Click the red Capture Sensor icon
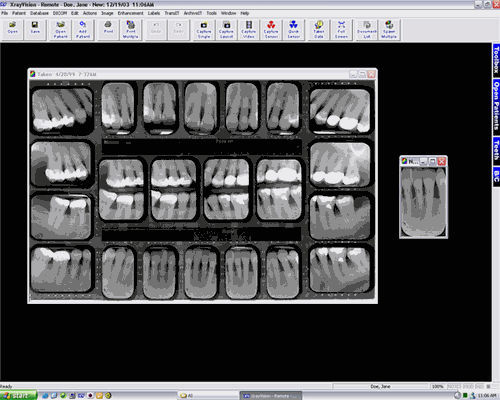 pos(271,30)
